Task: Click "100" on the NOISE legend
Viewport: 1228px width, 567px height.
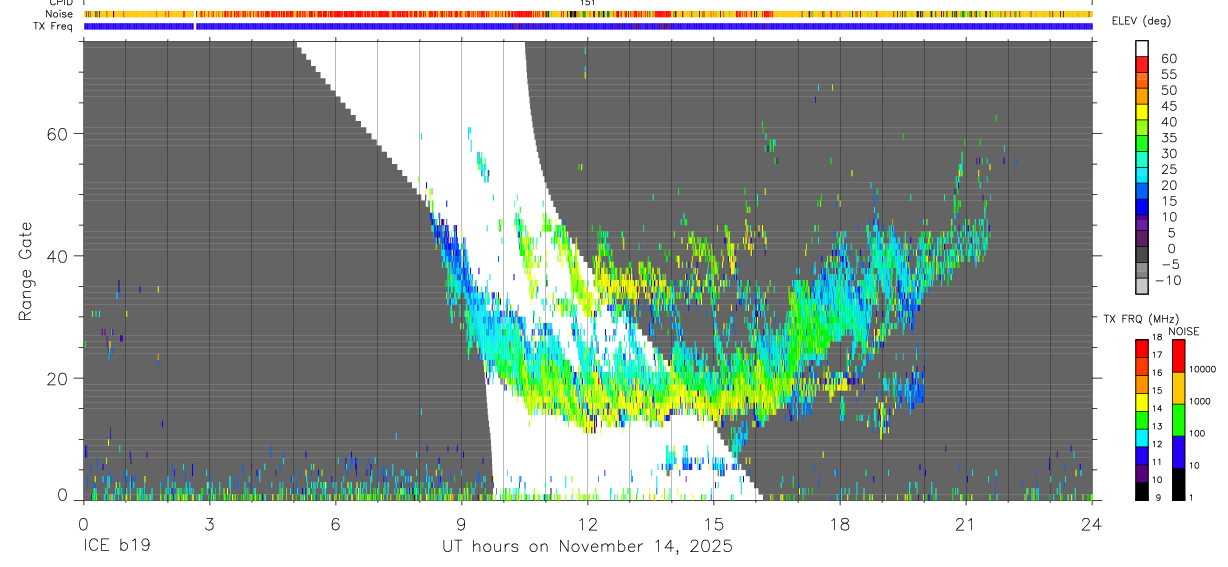Action: (1197, 433)
